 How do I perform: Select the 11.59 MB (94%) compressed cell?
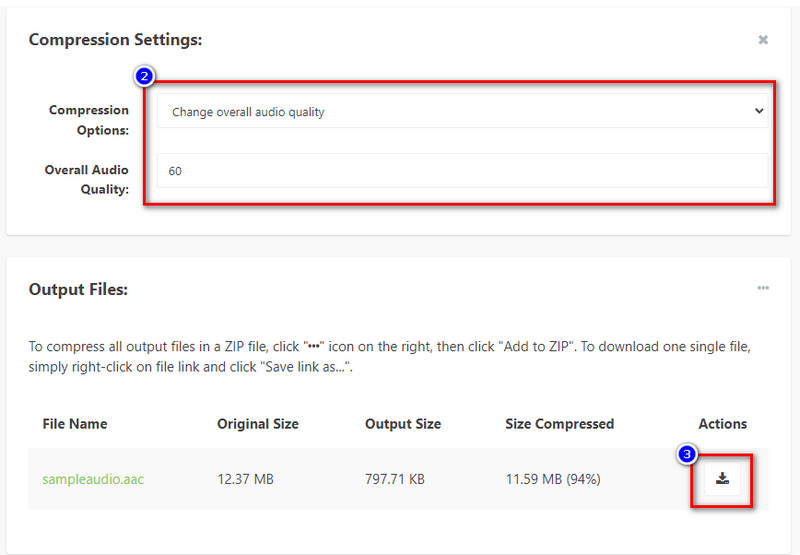[553, 479]
